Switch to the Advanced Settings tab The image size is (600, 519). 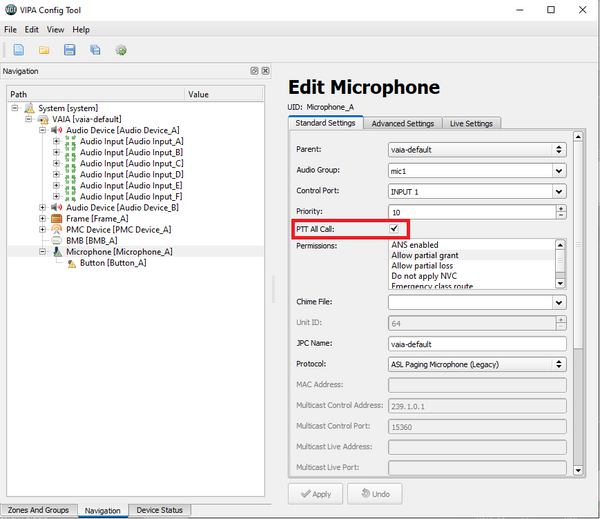402,124
